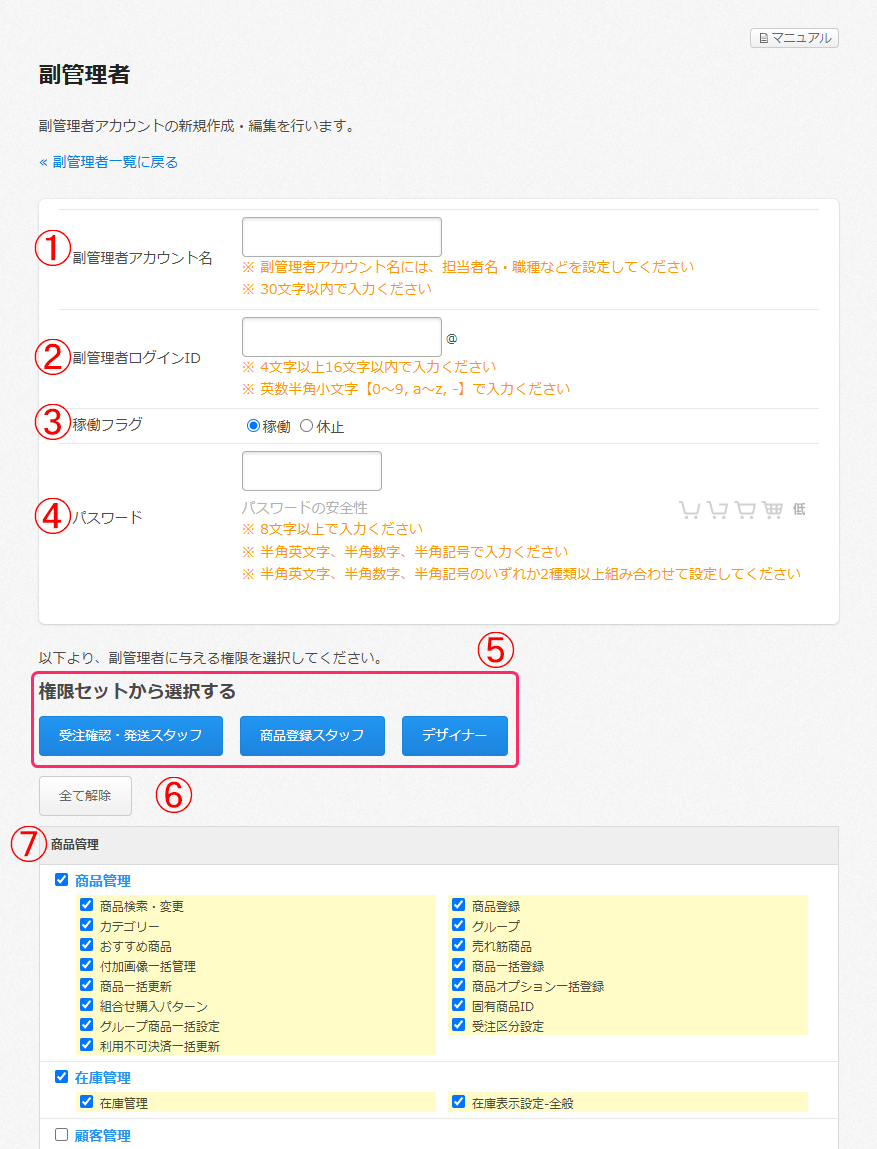Select the 休止 radio option

click(x=307, y=426)
